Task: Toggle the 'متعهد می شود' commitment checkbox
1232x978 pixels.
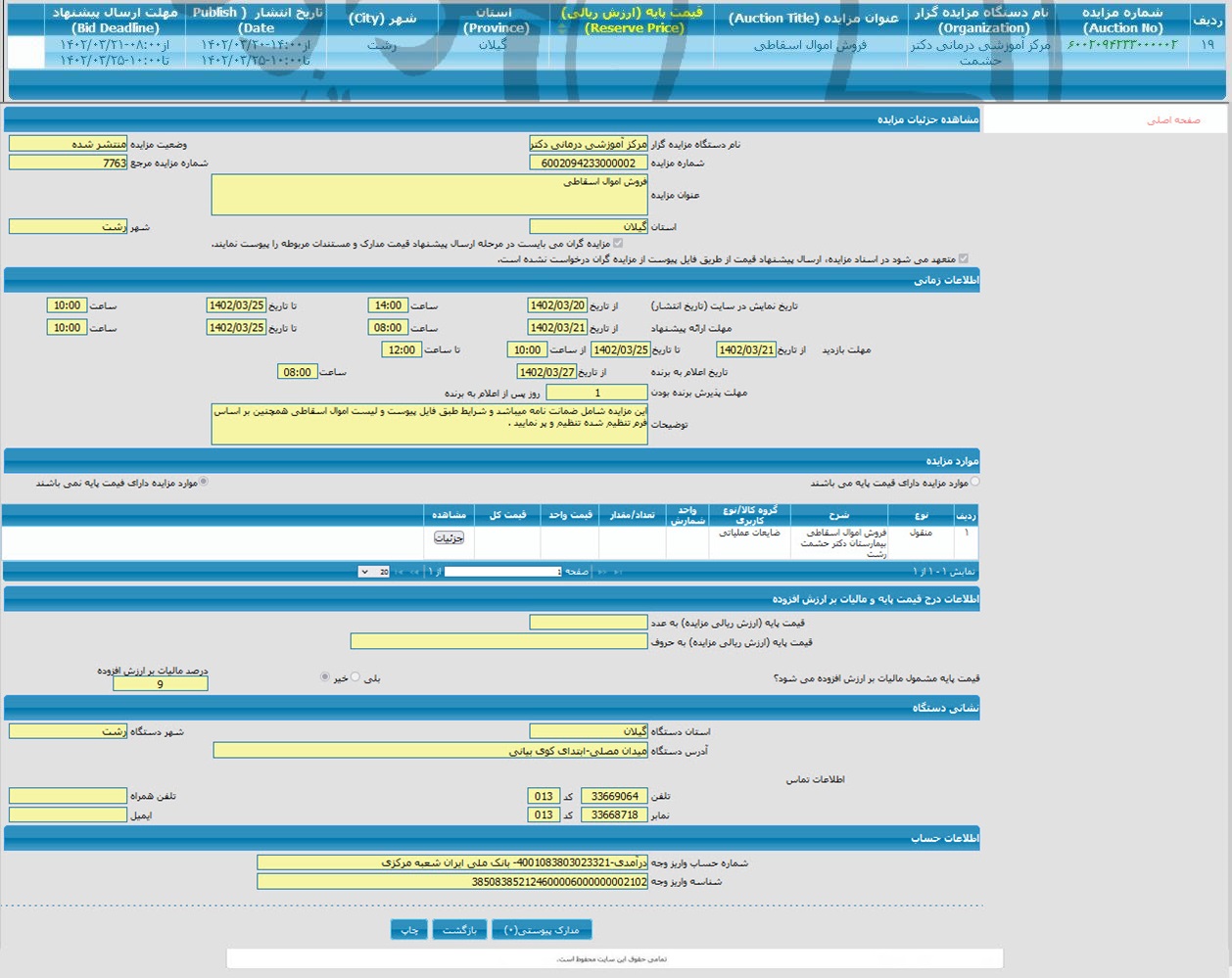Action: point(963,258)
